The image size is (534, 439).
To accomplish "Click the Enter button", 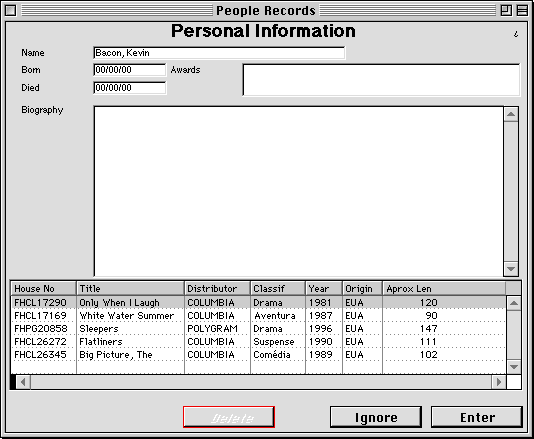I will point(477,417).
